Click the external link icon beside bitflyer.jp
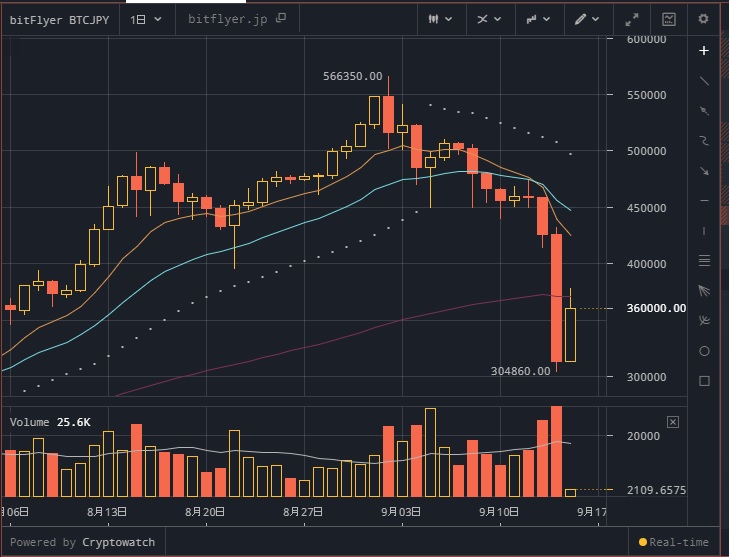 (280, 18)
